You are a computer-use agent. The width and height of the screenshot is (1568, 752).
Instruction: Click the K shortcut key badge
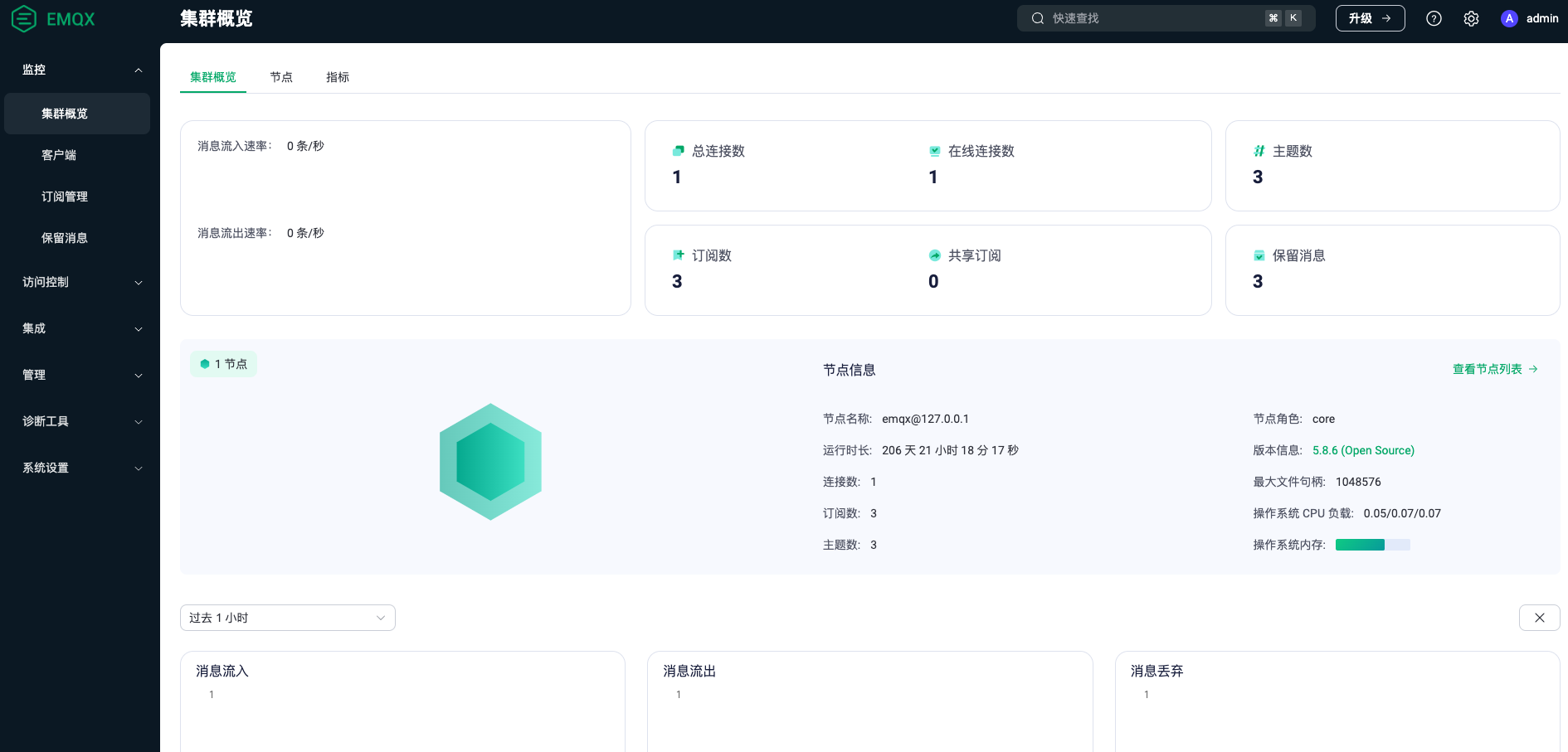pos(1293,18)
